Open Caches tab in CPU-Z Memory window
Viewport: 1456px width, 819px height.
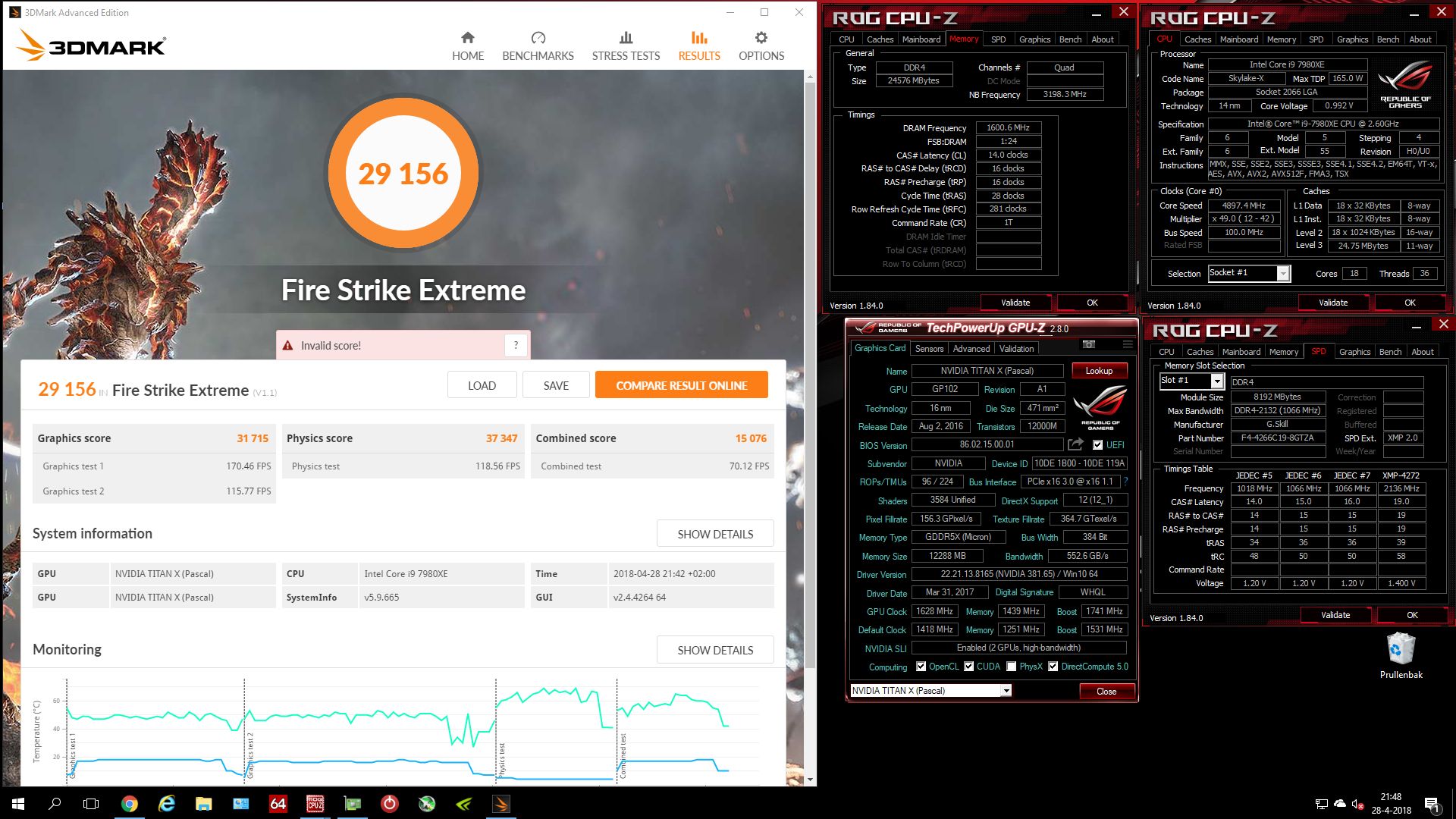[880, 39]
